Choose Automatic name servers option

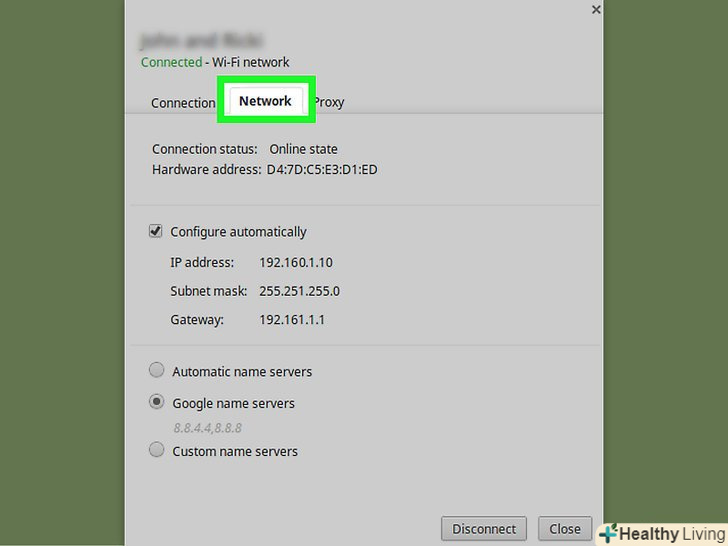pos(156,370)
